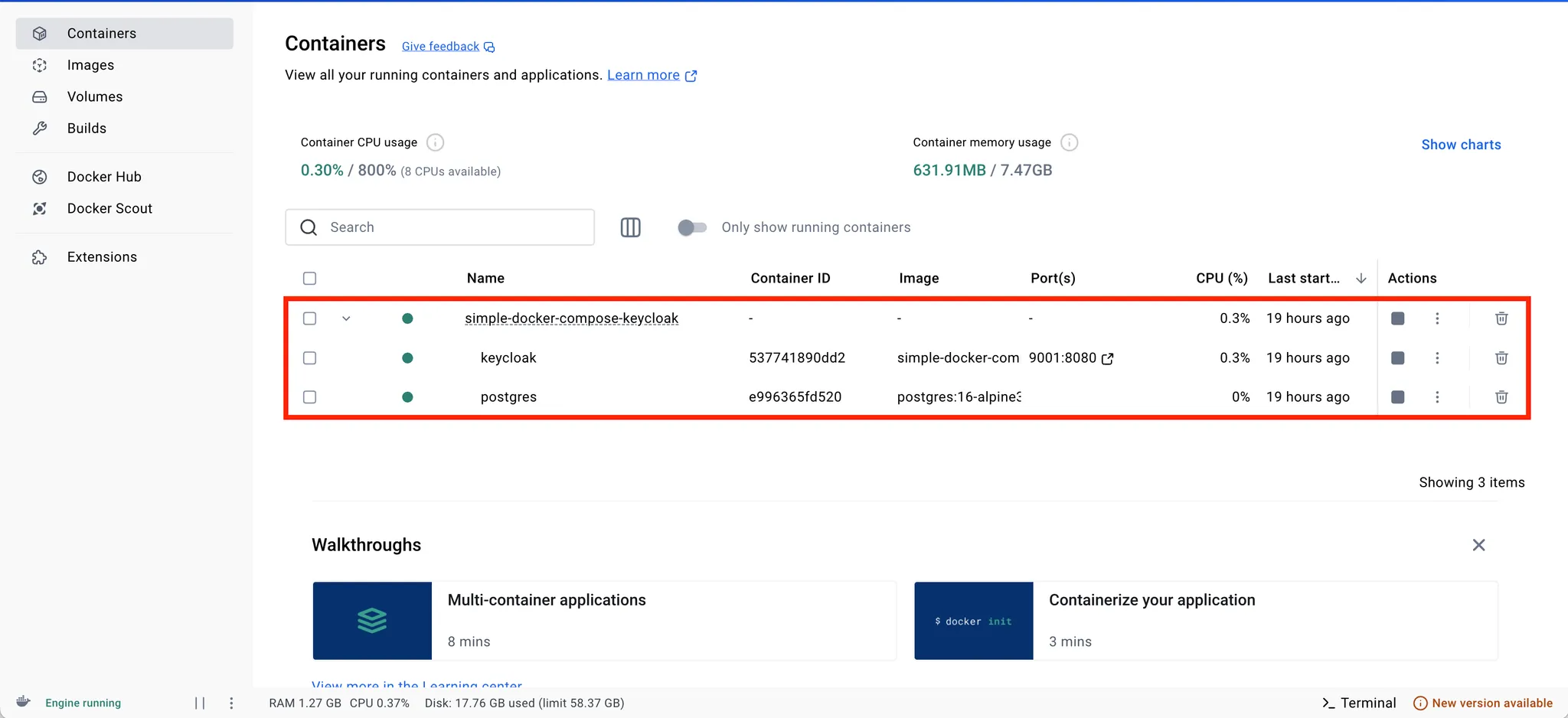Stop the postgres container
1568x718 pixels.
(1397, 397)
